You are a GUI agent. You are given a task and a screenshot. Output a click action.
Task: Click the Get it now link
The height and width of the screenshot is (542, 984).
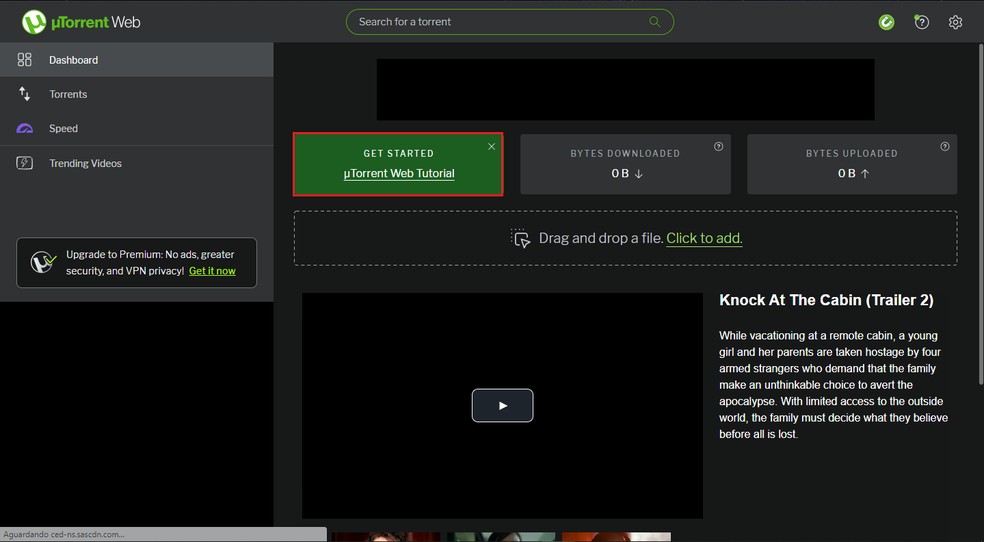(x=212, y=271)
